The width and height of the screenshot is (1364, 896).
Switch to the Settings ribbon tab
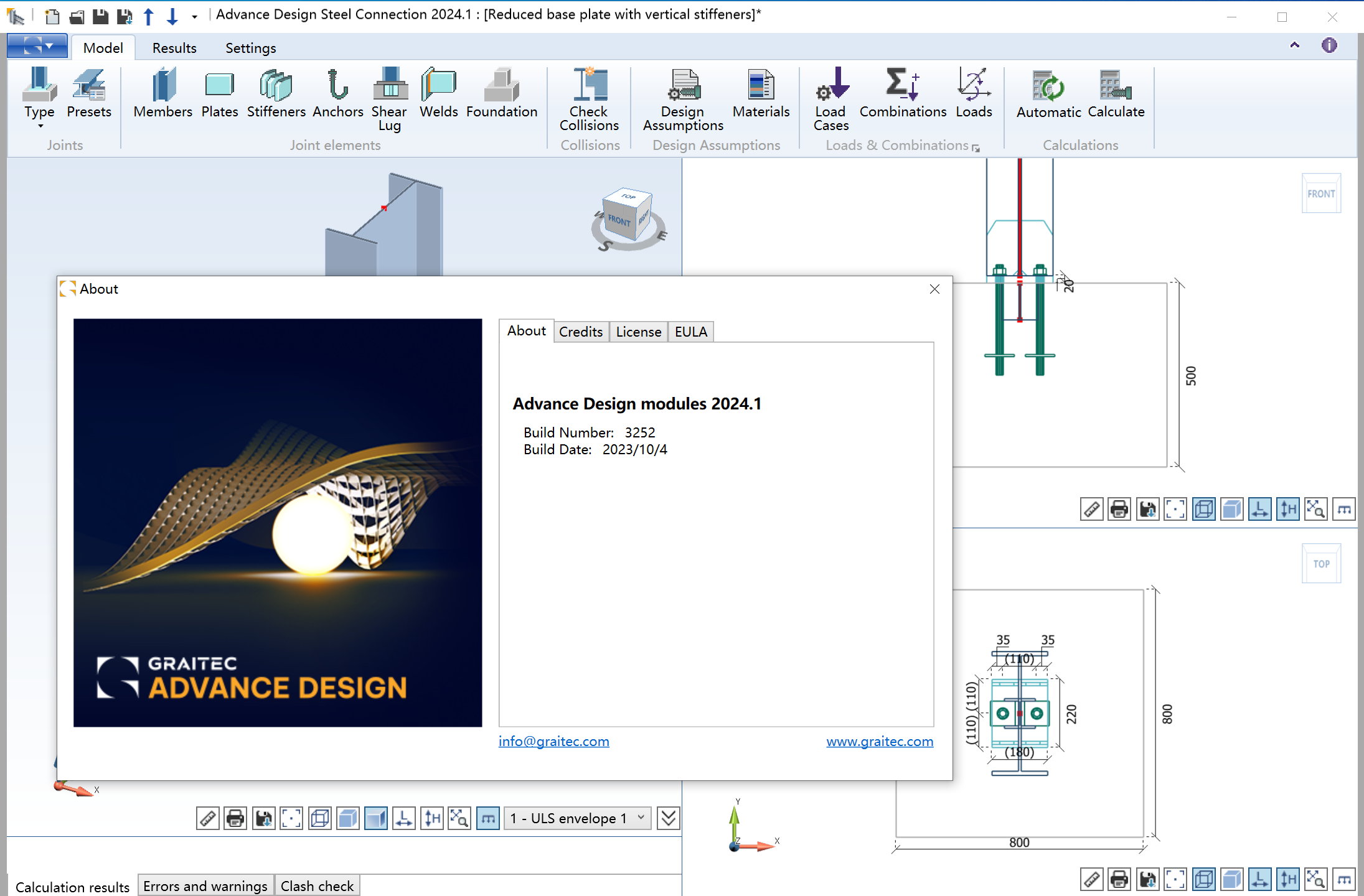[x=250, y=48]
